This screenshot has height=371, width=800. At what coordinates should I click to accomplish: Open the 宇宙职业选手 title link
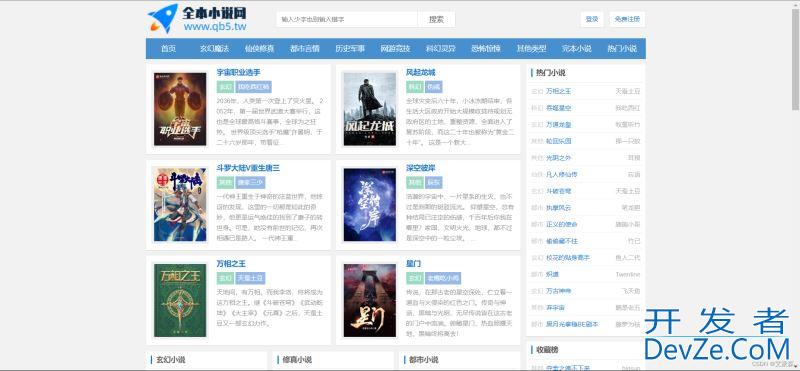click(x=238, y=72)
